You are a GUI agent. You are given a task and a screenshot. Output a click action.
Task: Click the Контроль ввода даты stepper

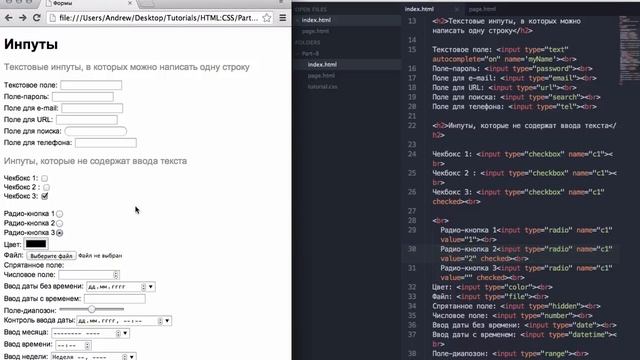[160, 321]
